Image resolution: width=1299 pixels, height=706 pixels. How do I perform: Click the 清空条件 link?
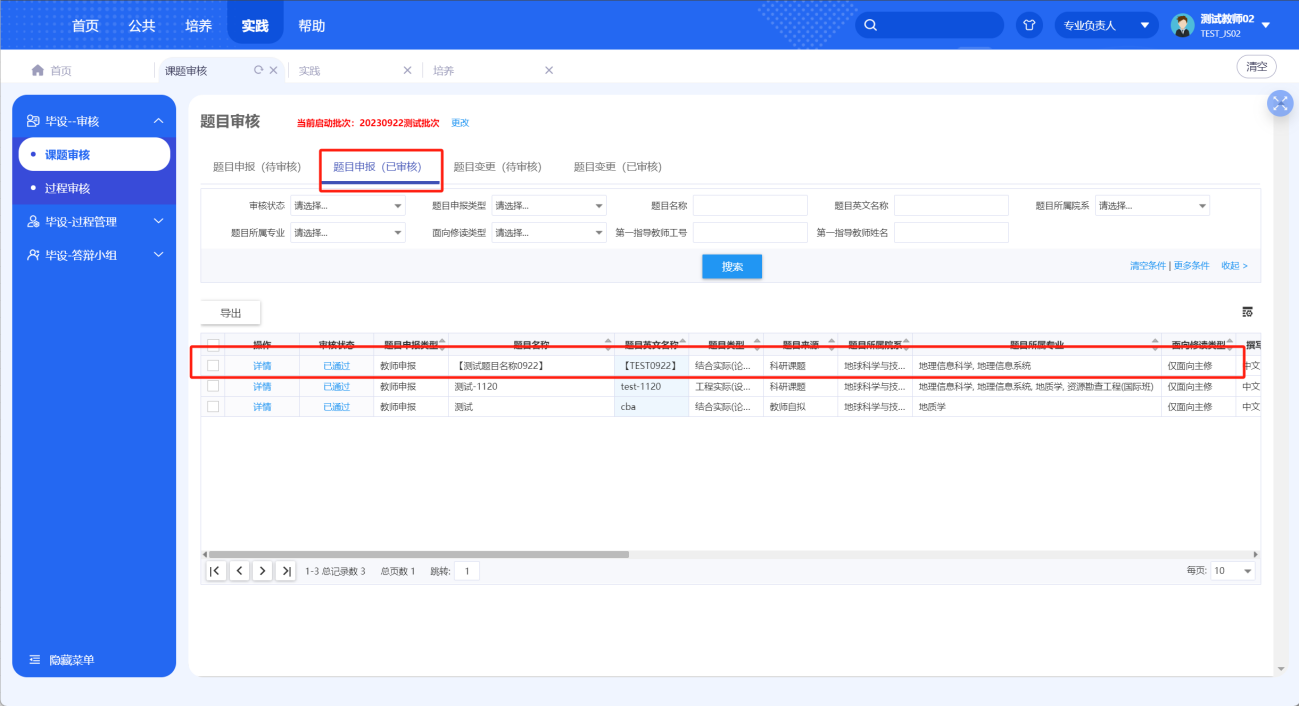1148,266
